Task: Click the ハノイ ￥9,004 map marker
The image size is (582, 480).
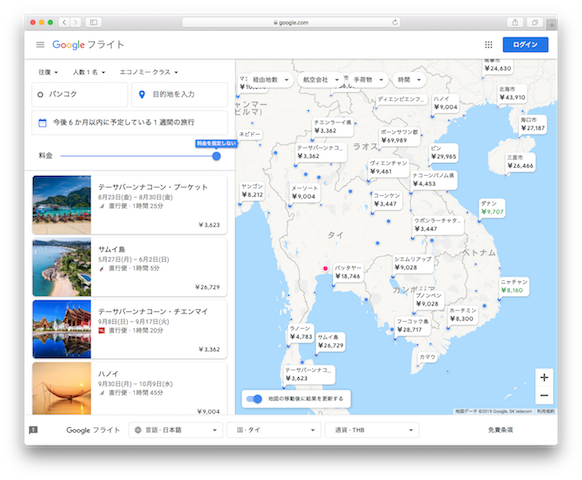Action: coord(445,103)
